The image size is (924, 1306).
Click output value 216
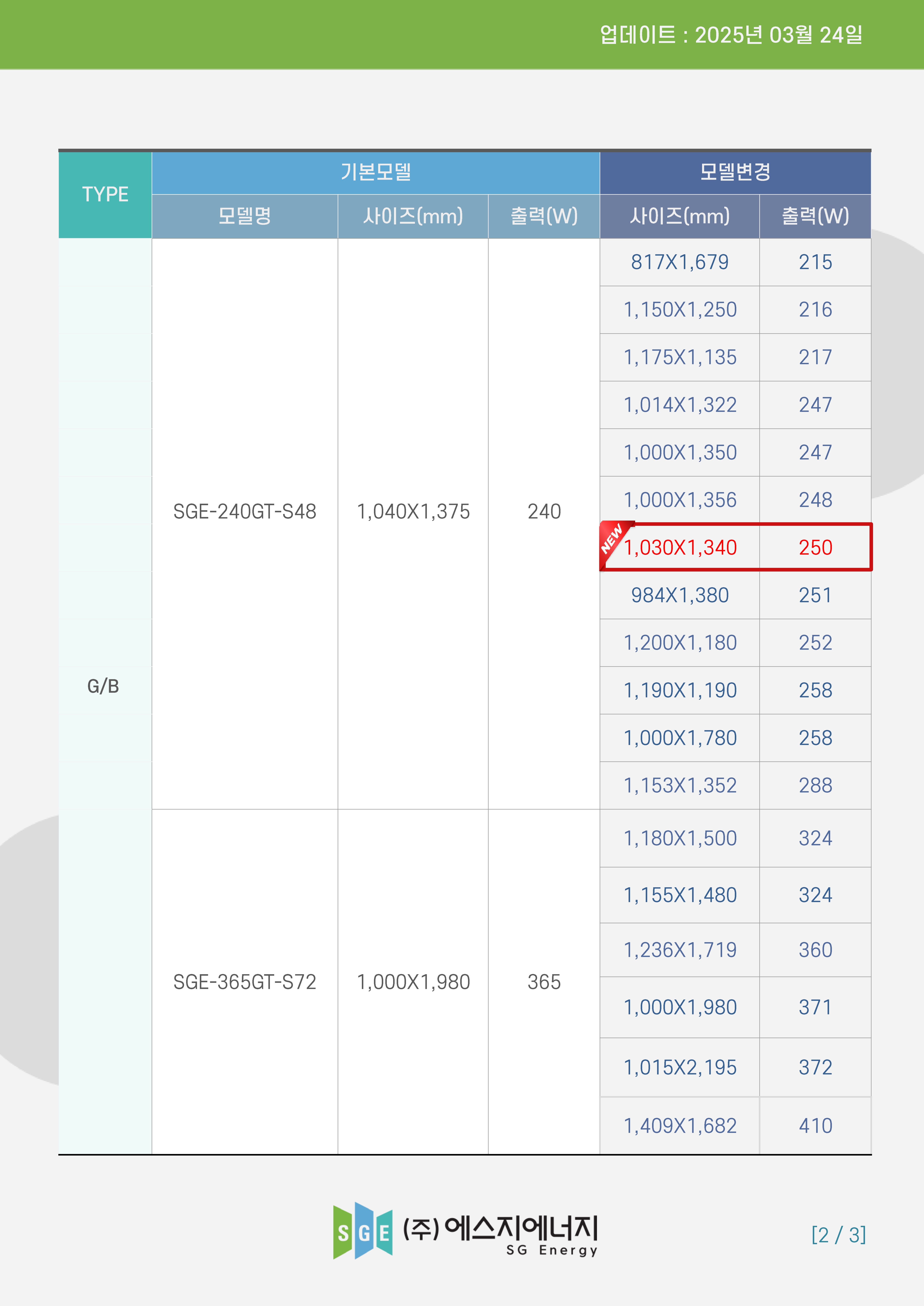815,310
